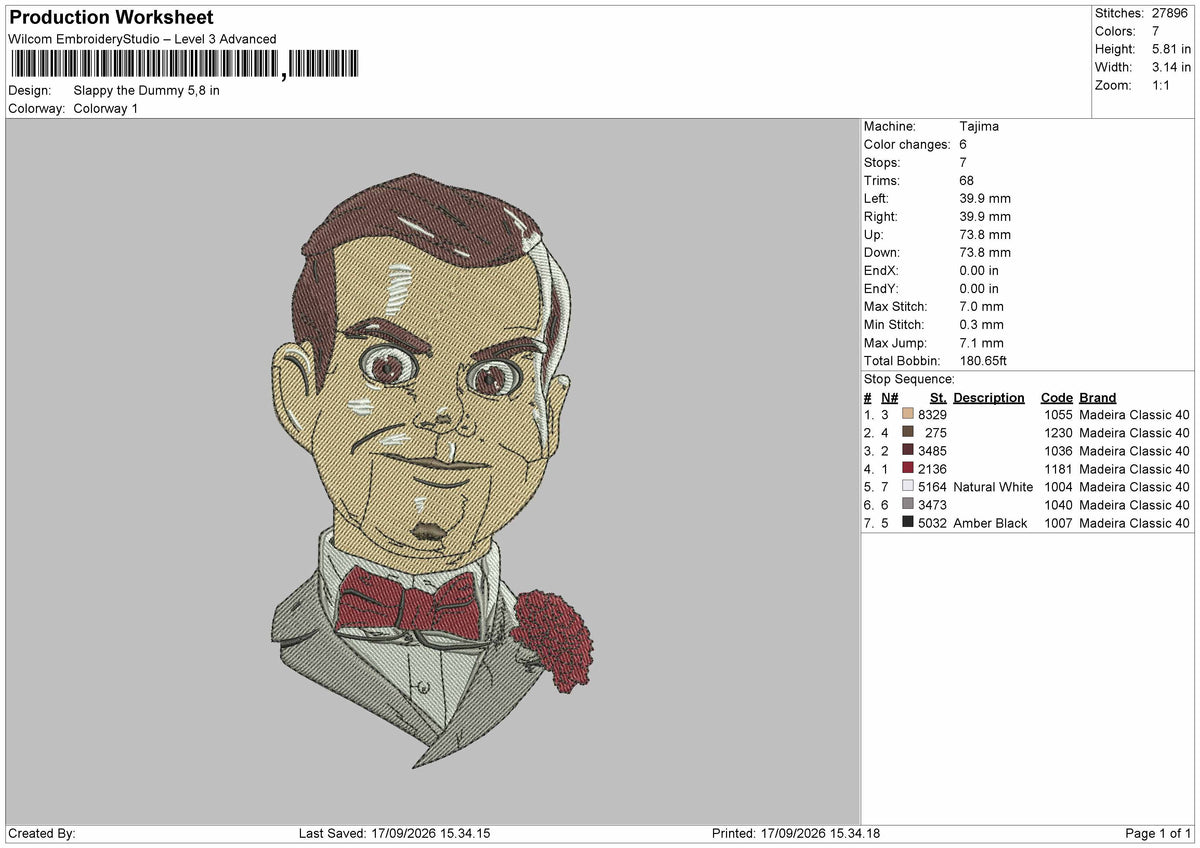Click stitch count 2136 in stop 4

932,469
